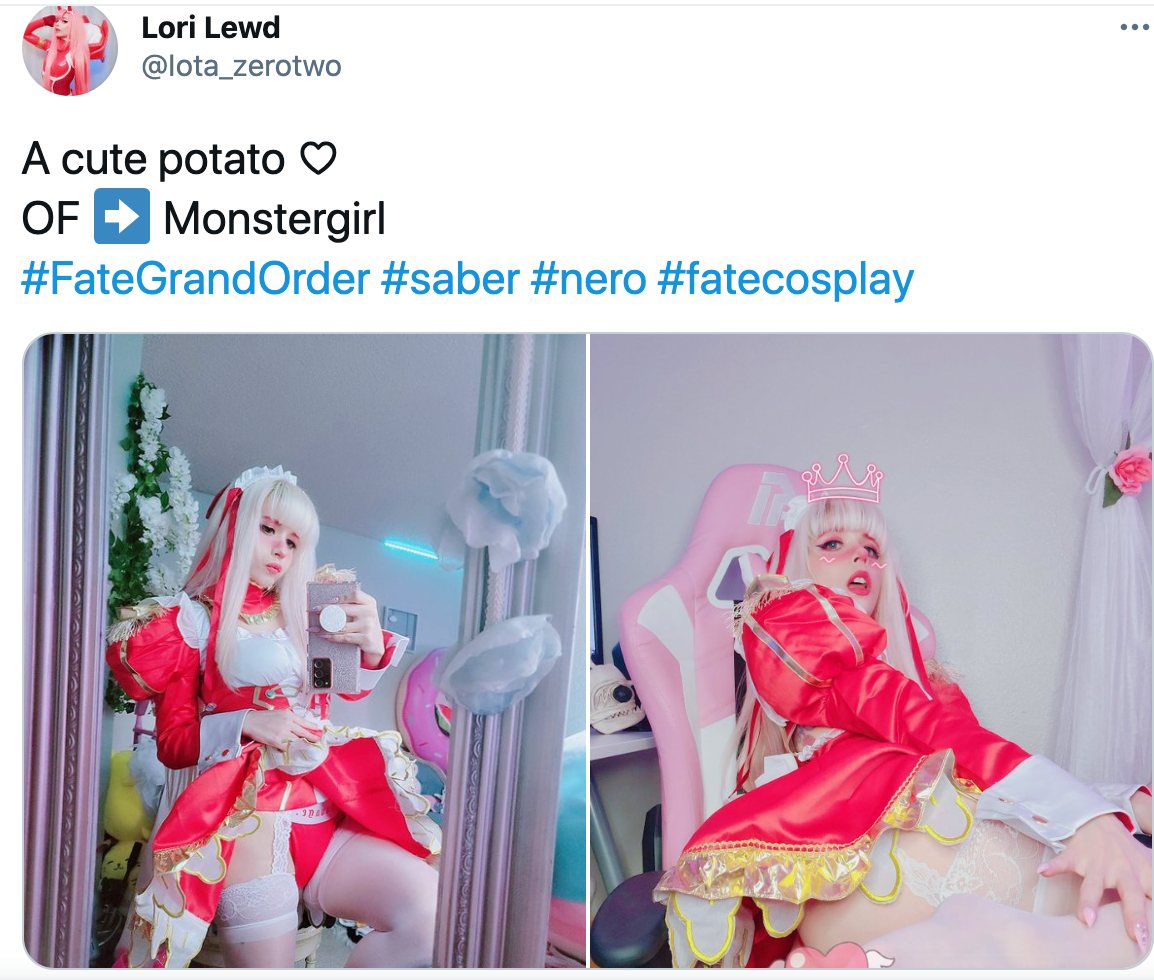
Task: Enlarge the left mirror selfie photo
Action: (x=305, y=650)
